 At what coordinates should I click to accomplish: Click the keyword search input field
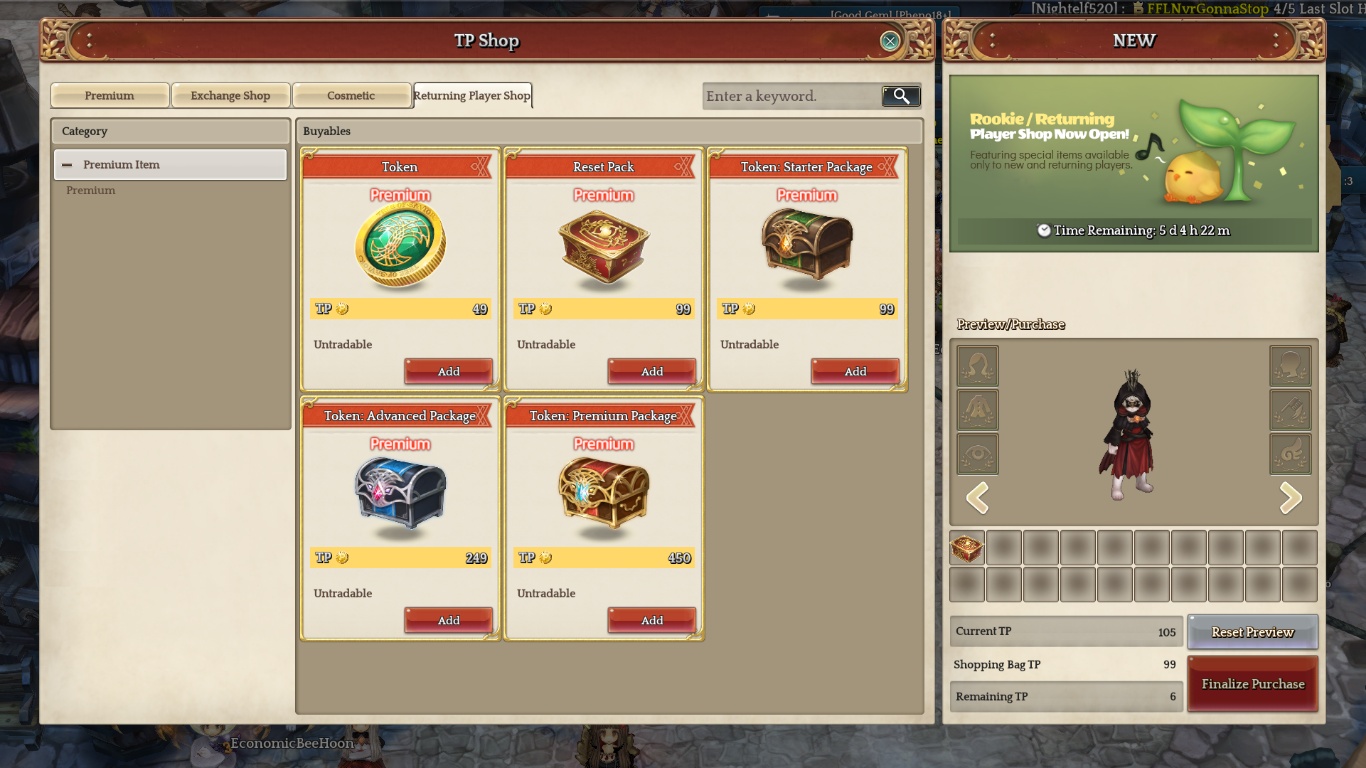click(791, 96)
